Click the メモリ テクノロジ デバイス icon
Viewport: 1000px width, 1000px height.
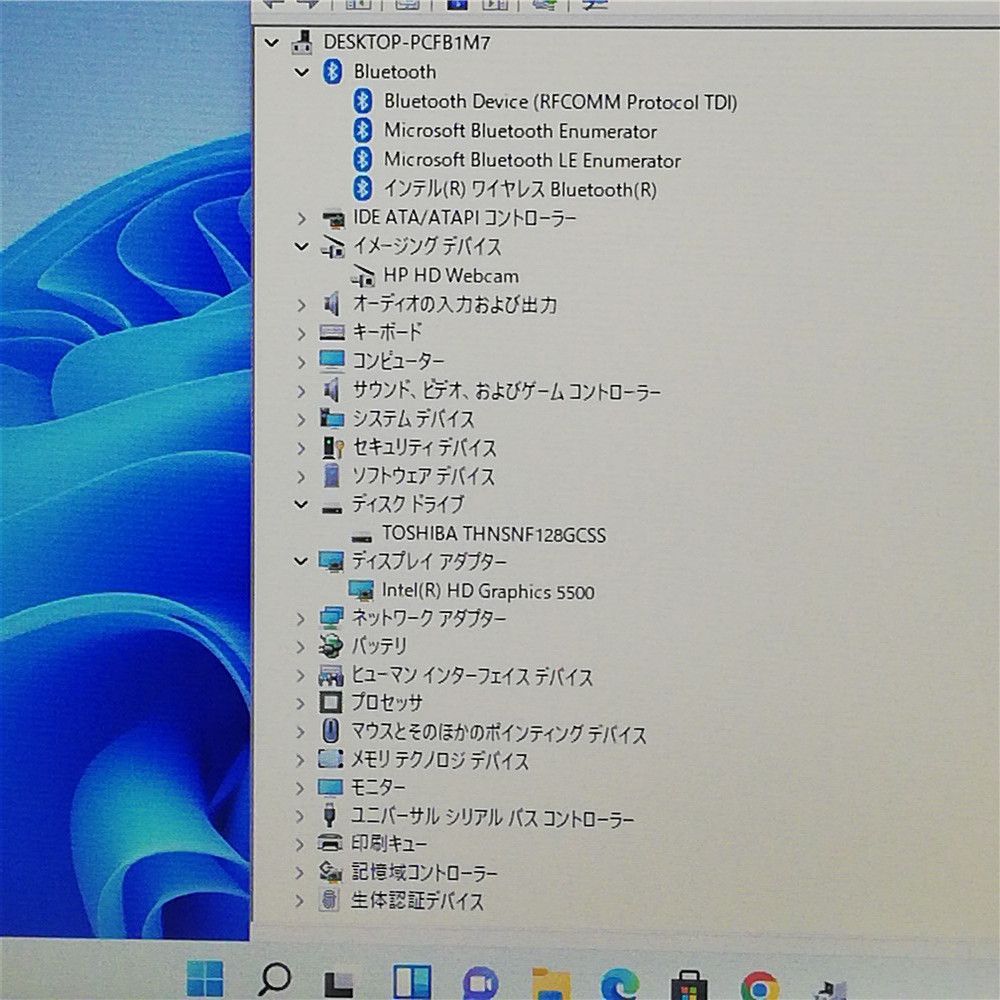pyautogui.click(x=330, y=759)
